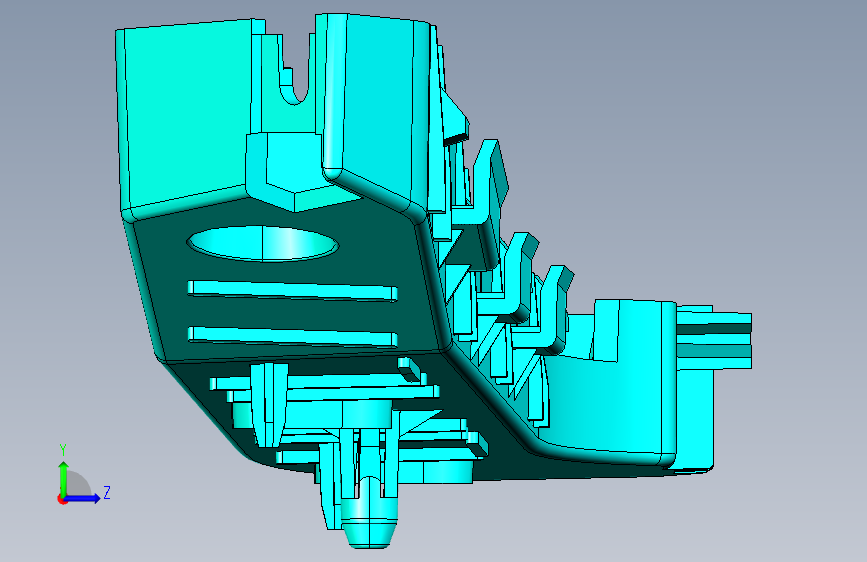The width and height of the screenshot is (867, 562).
Task: Select the oval hole on the dark face
Action: [263, 243]
